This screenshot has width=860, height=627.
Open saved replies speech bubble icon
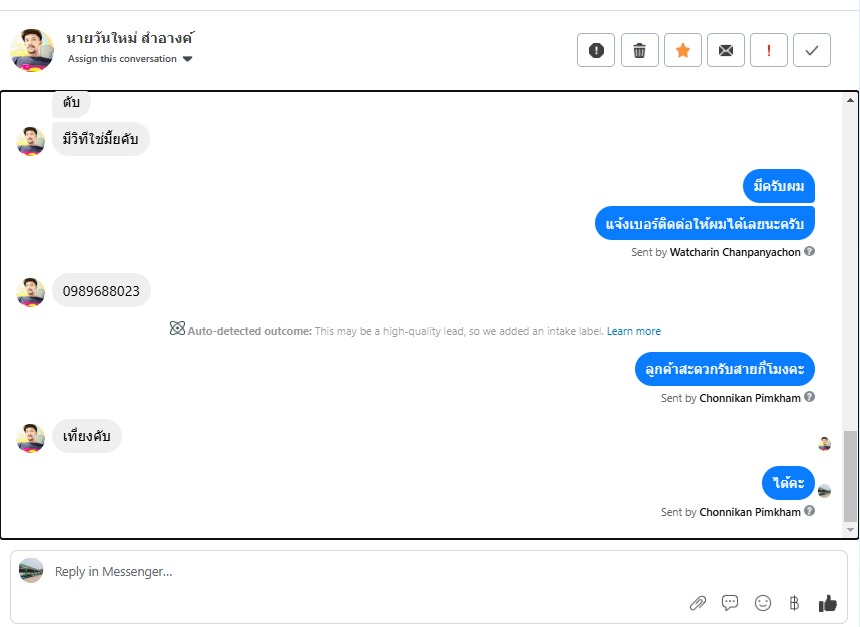(730, 603)
